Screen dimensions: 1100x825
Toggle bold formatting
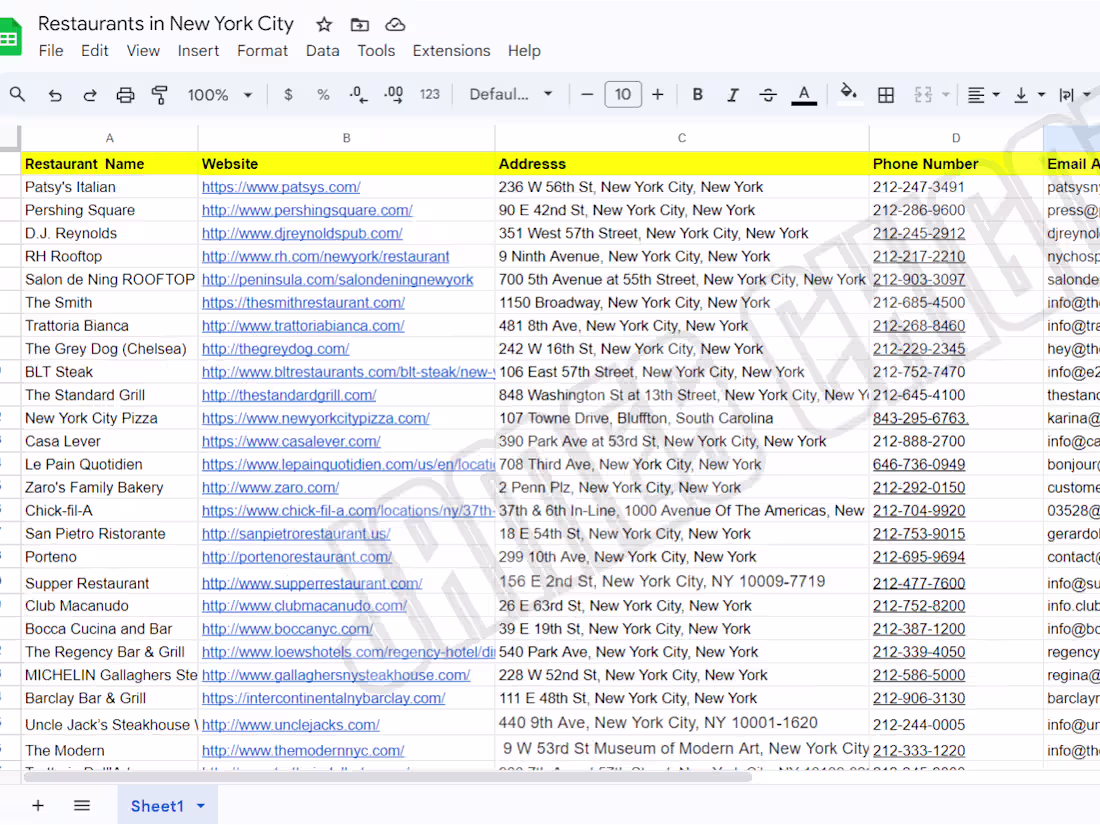[697, 94]
